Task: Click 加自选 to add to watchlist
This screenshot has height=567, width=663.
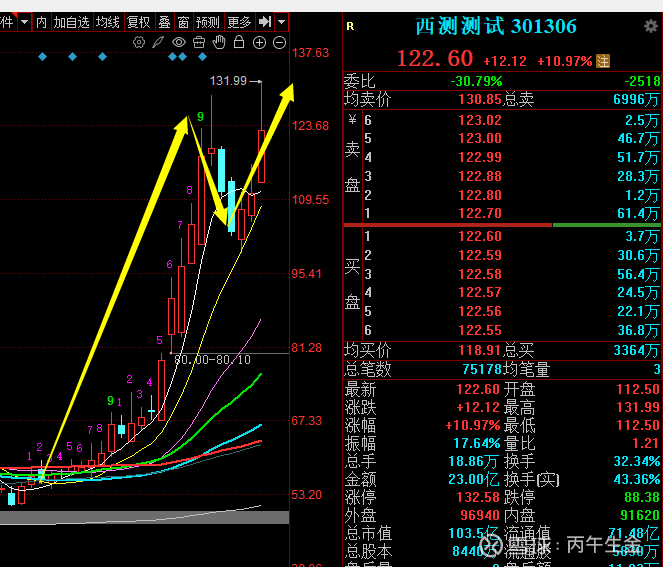Action: (71, 22)
